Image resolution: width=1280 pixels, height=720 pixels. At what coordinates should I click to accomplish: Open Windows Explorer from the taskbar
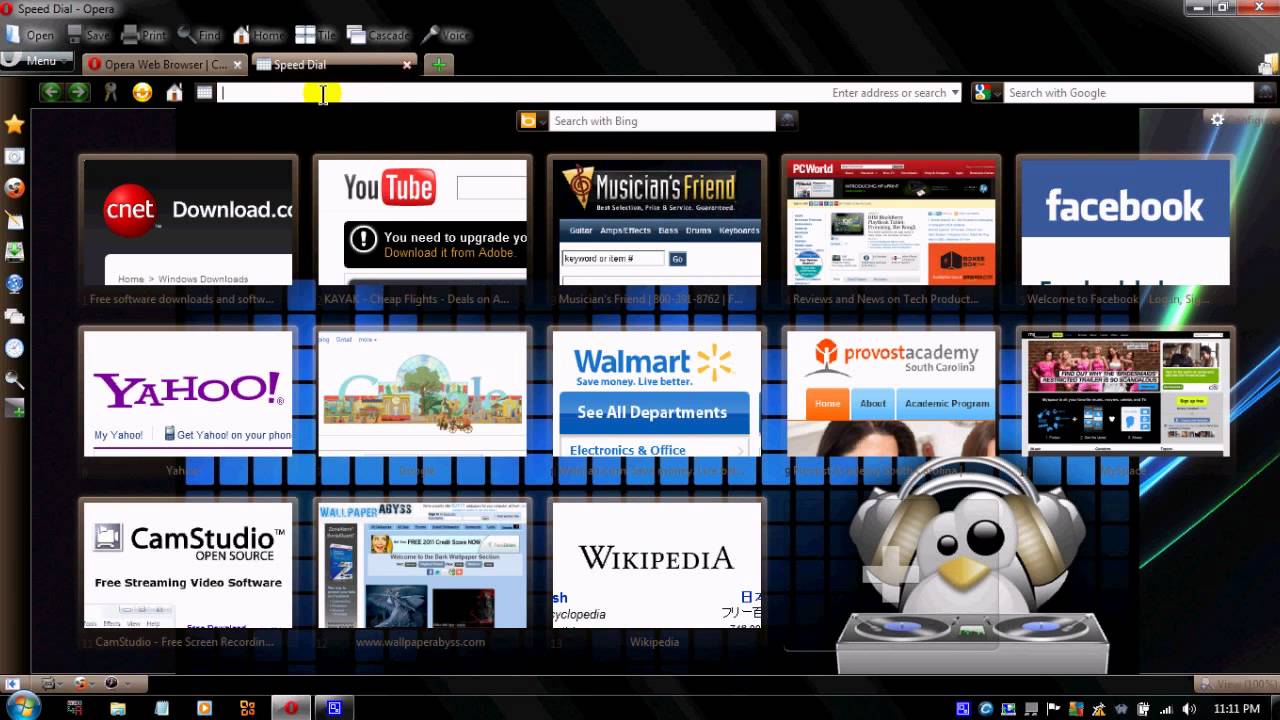118,708
